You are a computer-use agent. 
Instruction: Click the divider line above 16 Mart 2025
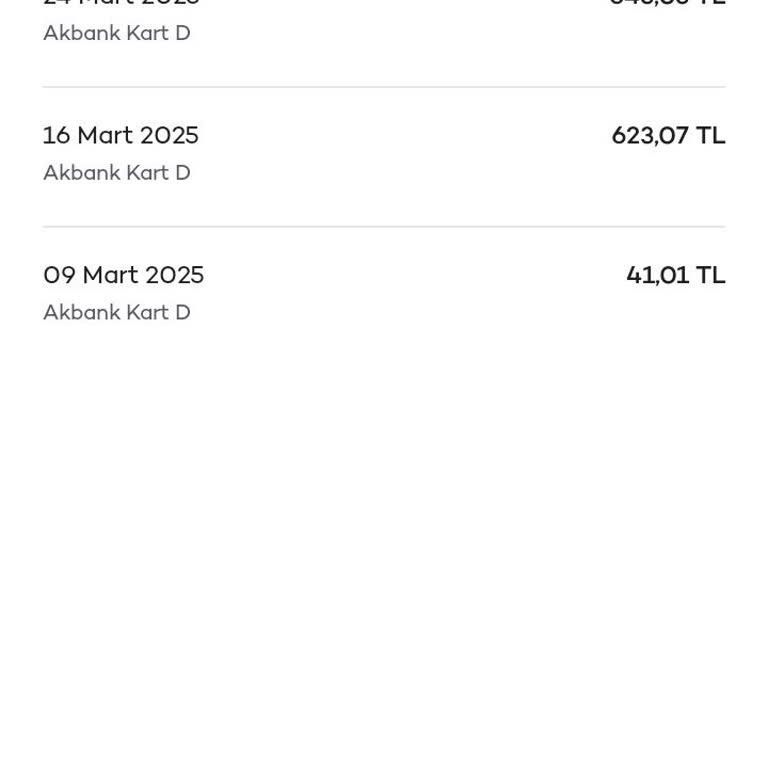click(384, 87)
